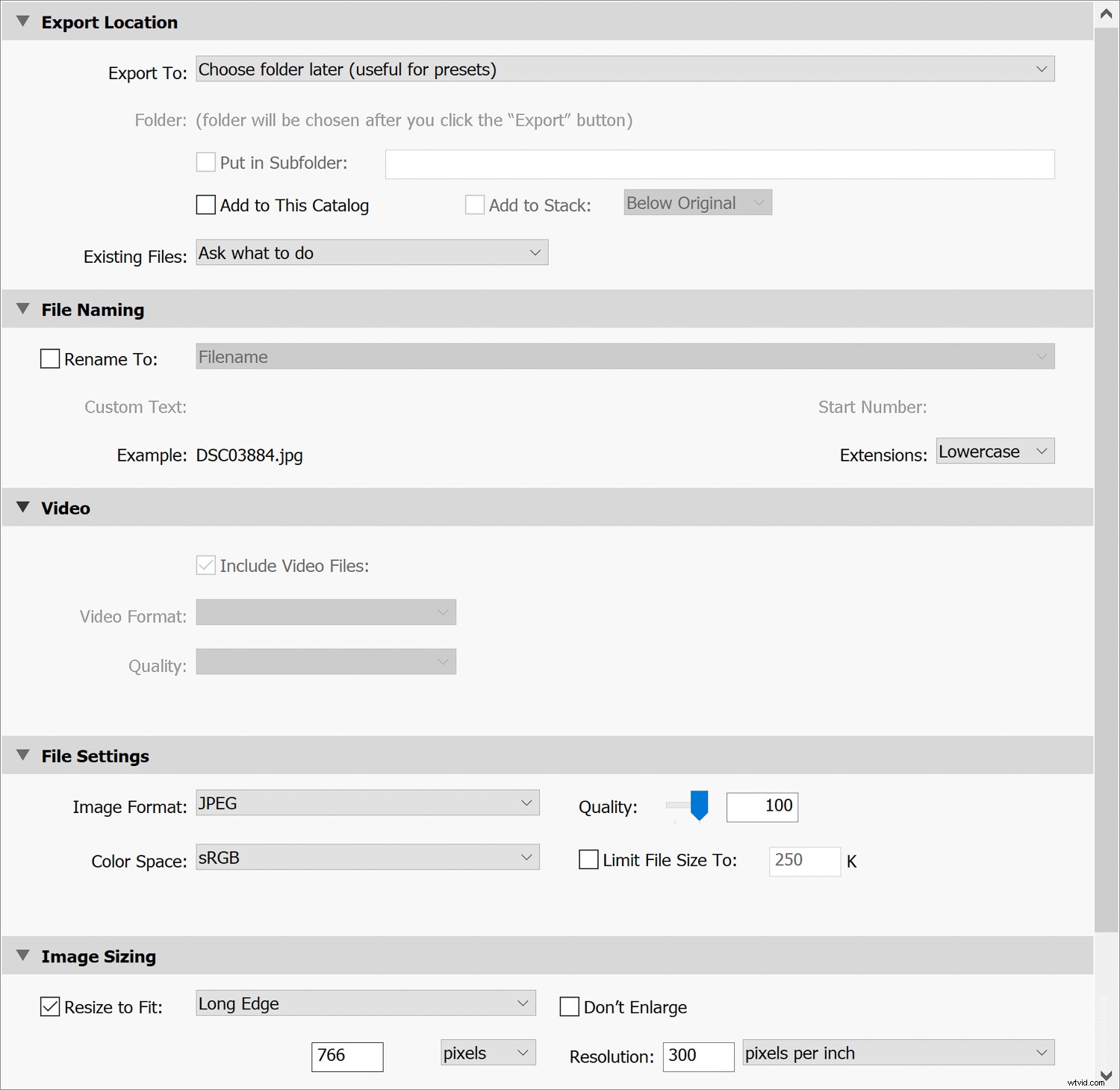
Task: Collapse the Image Sizing section
Action: (22, 956)
